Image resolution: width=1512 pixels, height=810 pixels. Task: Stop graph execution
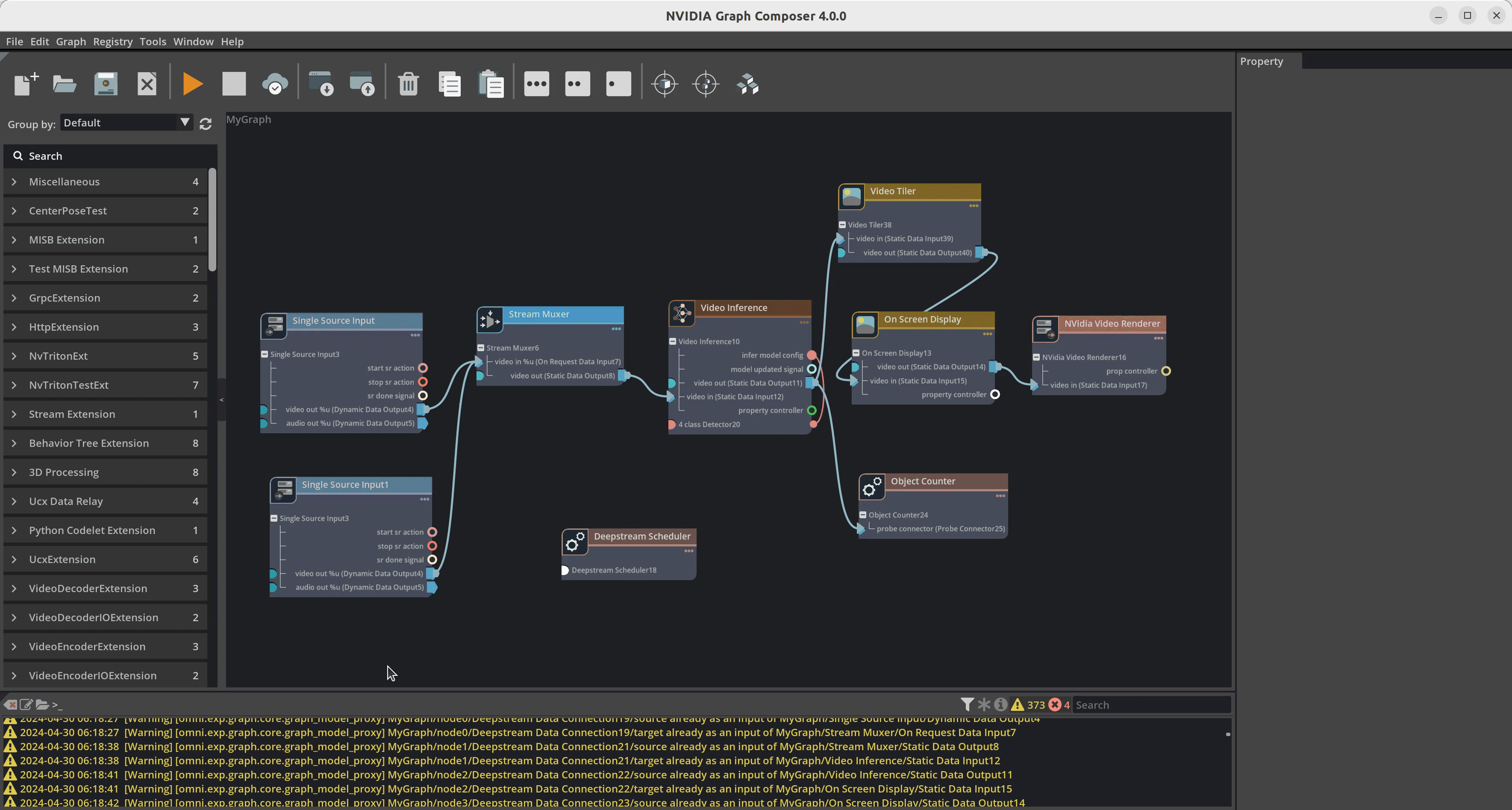[233, 83]
